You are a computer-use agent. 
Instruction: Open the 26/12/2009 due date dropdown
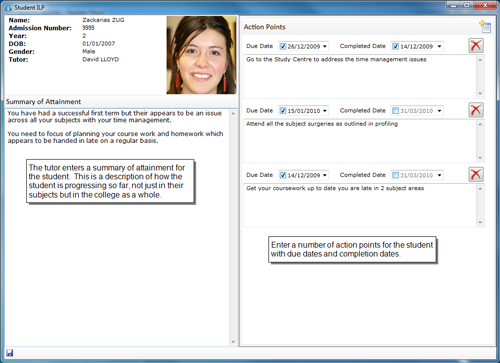(x=325, y=46)
